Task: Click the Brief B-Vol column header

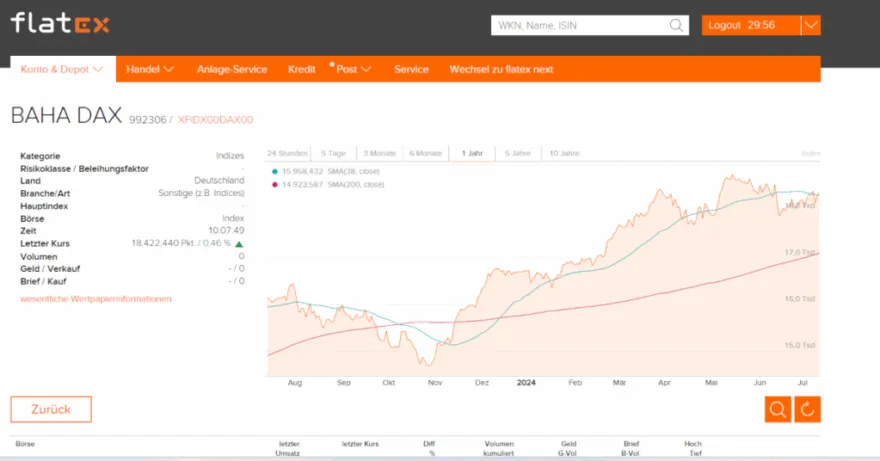Action: point(631,448)
